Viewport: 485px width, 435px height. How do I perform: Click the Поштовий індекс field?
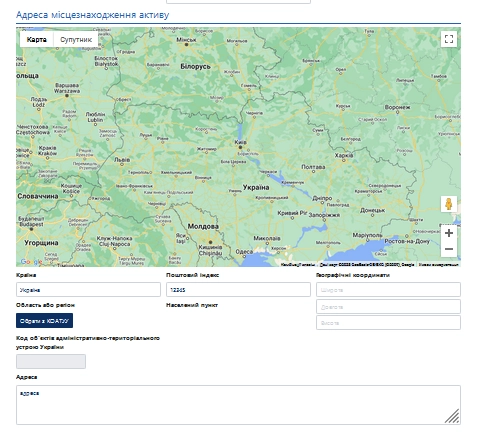(238, 290)
